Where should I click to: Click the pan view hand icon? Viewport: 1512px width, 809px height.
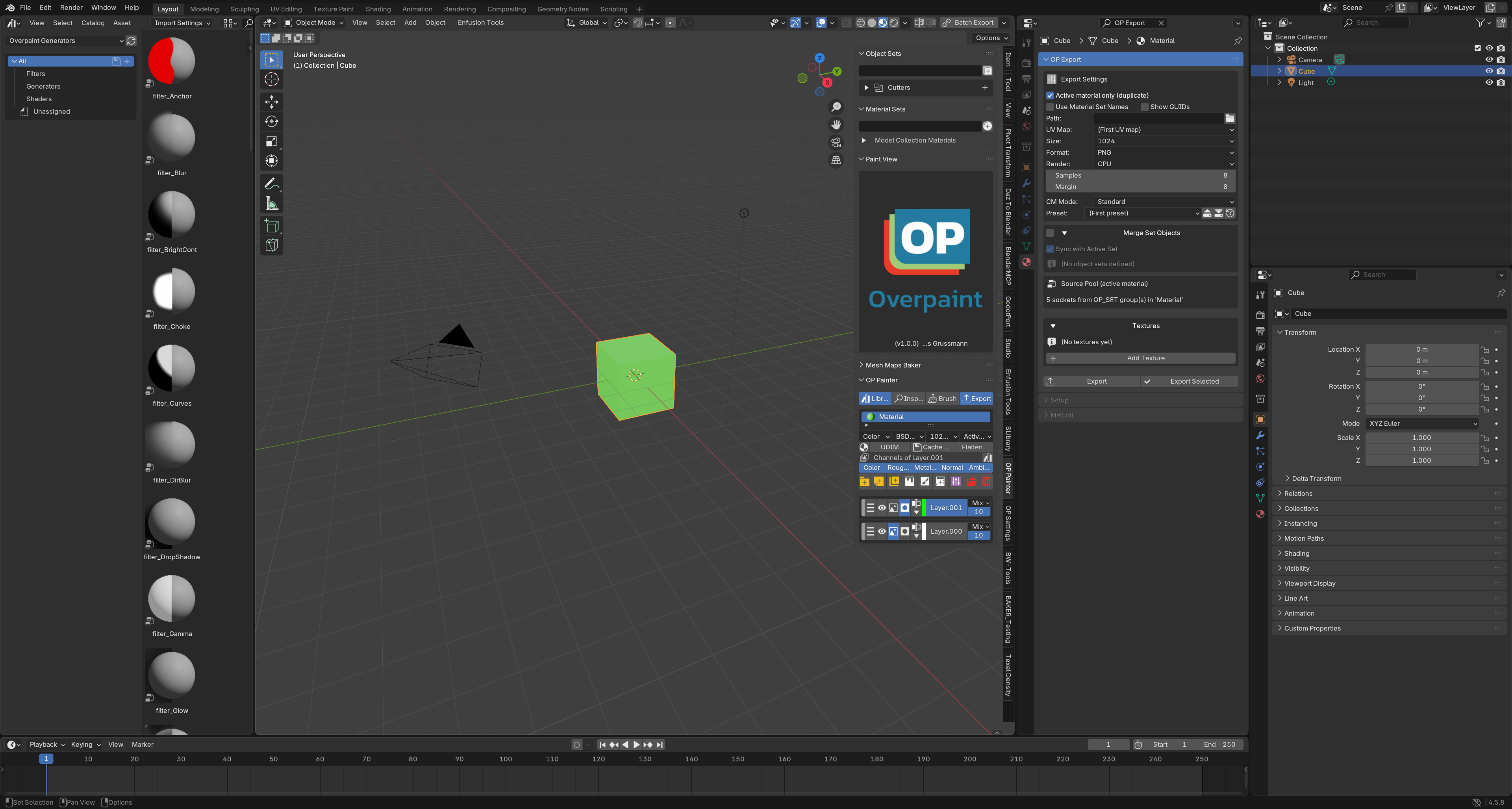point(836,124)
